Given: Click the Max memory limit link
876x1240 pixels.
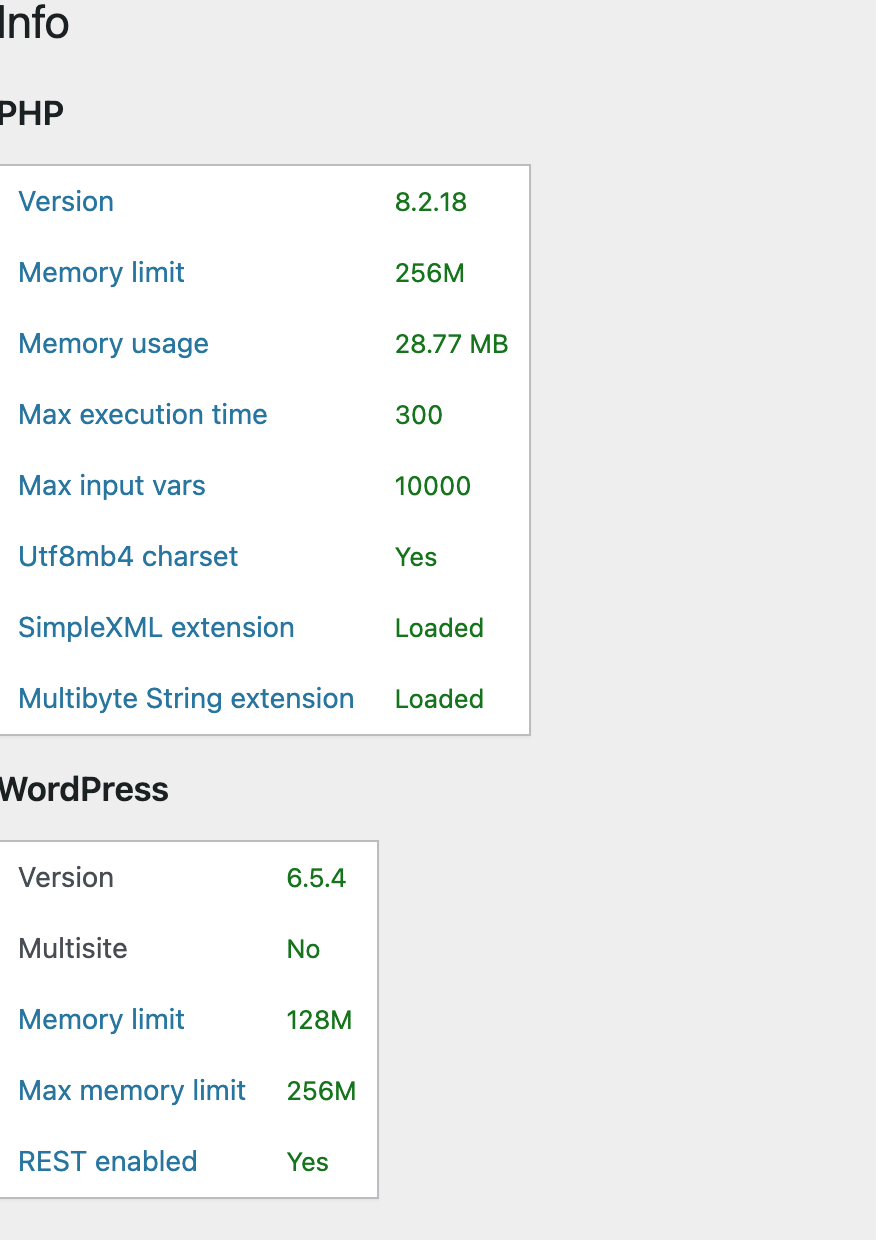Looking at the screenshot, I should pos(132,1090).
